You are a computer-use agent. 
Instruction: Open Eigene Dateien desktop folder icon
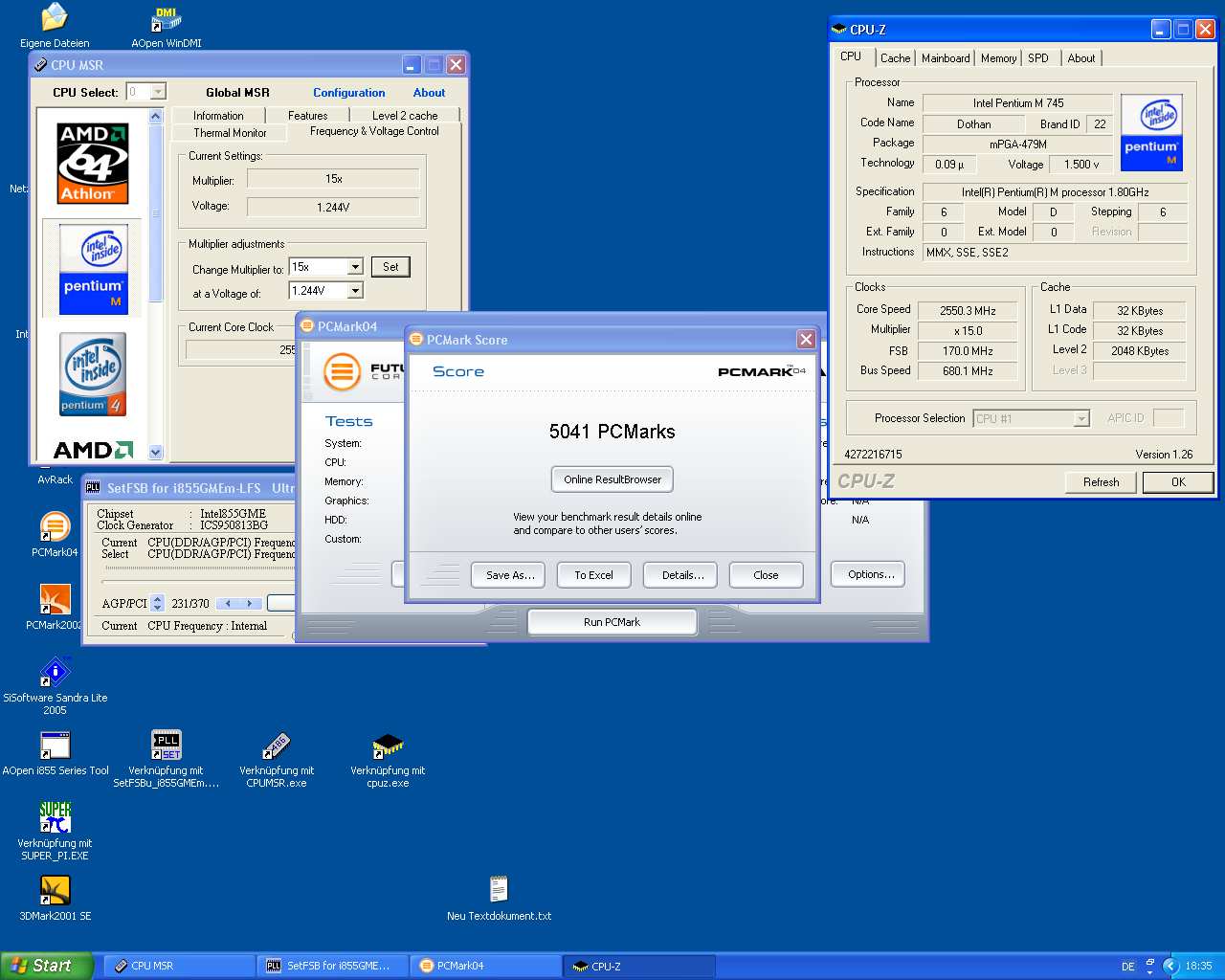[55, 18]
